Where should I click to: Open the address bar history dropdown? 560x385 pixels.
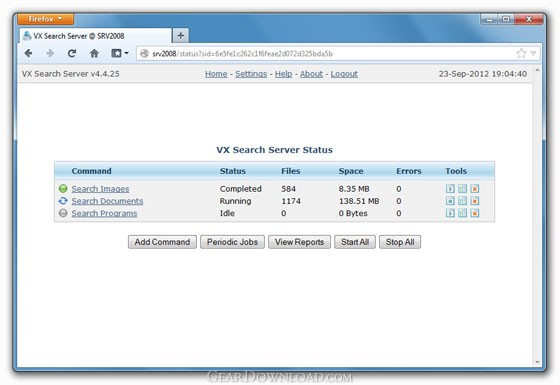click(x=533, y=54)
